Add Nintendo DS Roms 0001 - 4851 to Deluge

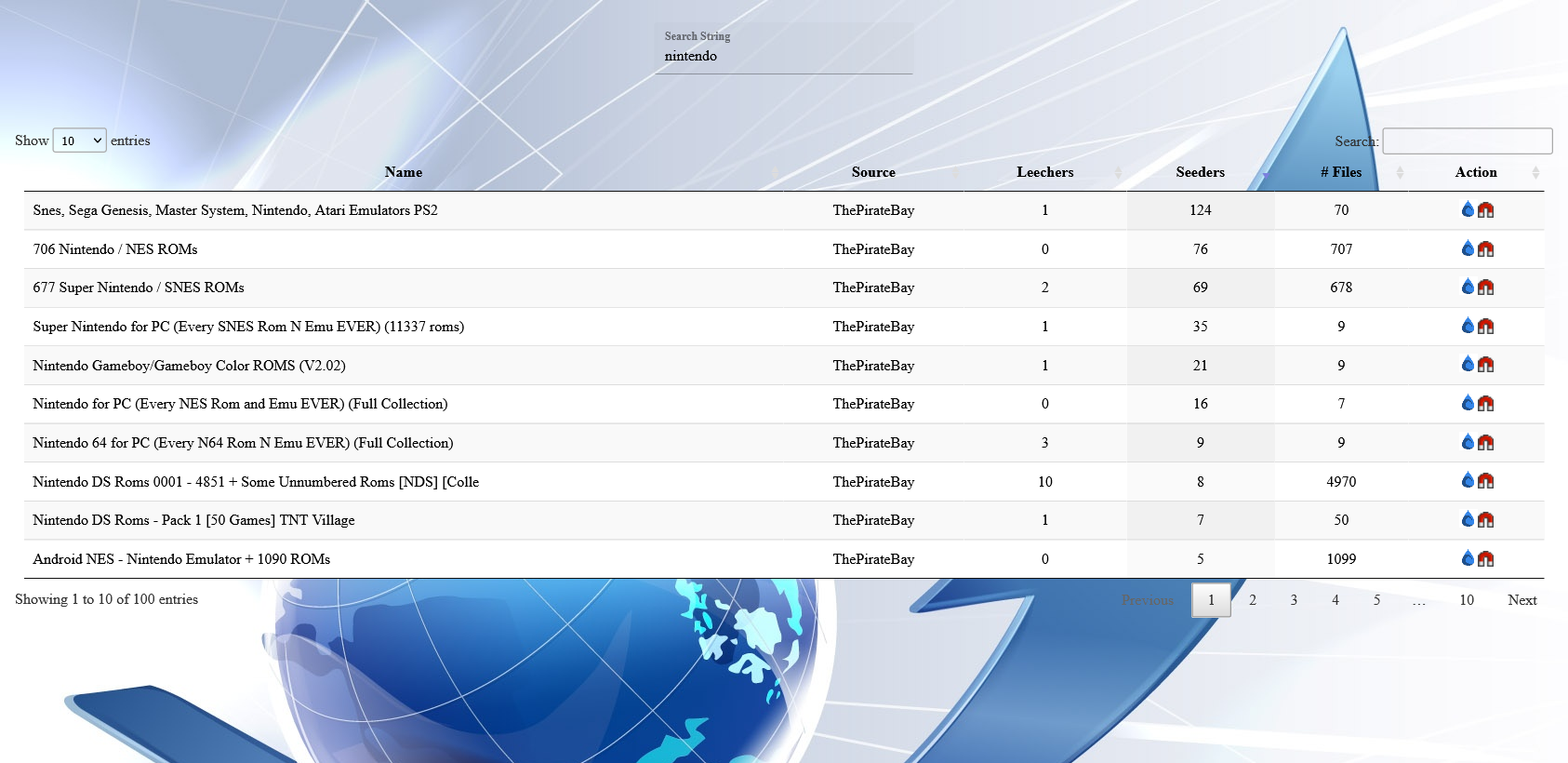pyautogui.click(x=1468, y=481)
